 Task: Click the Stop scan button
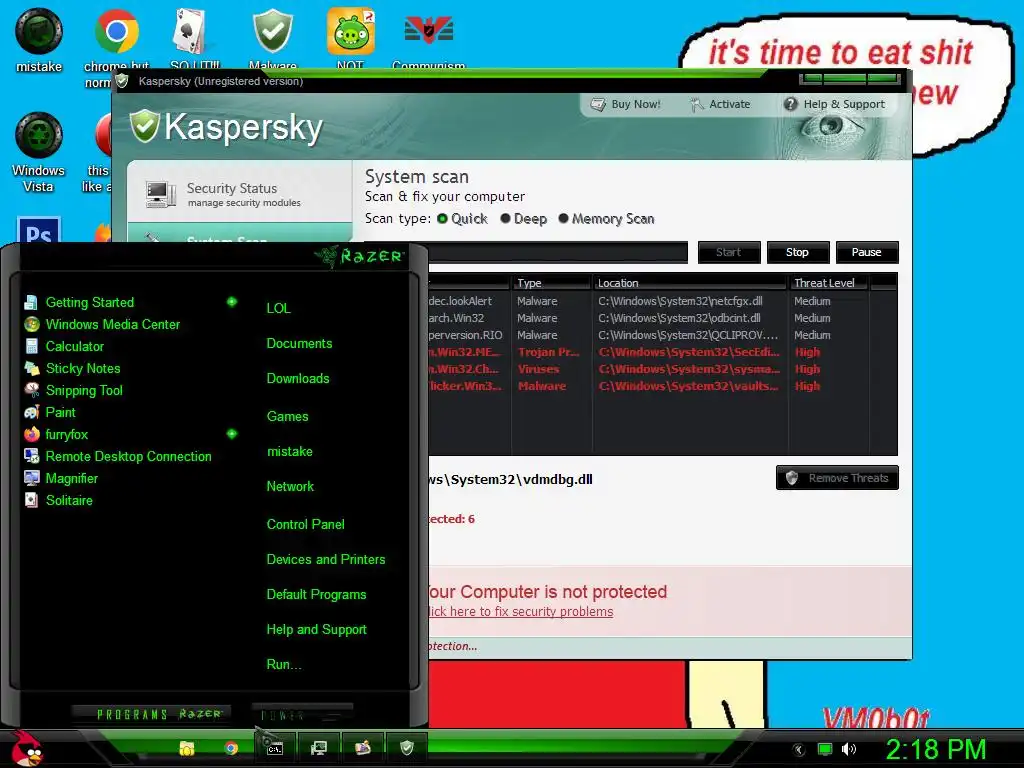797,252
